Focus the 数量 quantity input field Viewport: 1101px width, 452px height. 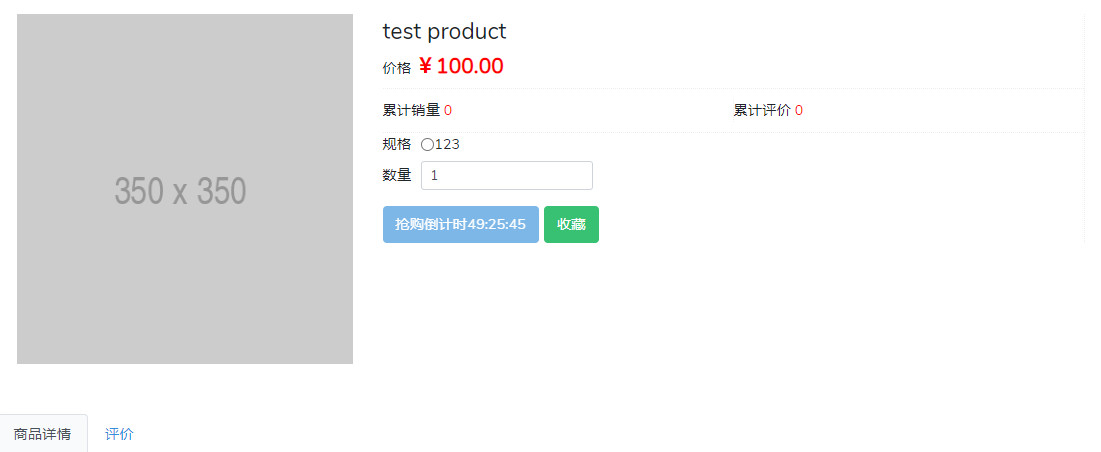(506, 175)
